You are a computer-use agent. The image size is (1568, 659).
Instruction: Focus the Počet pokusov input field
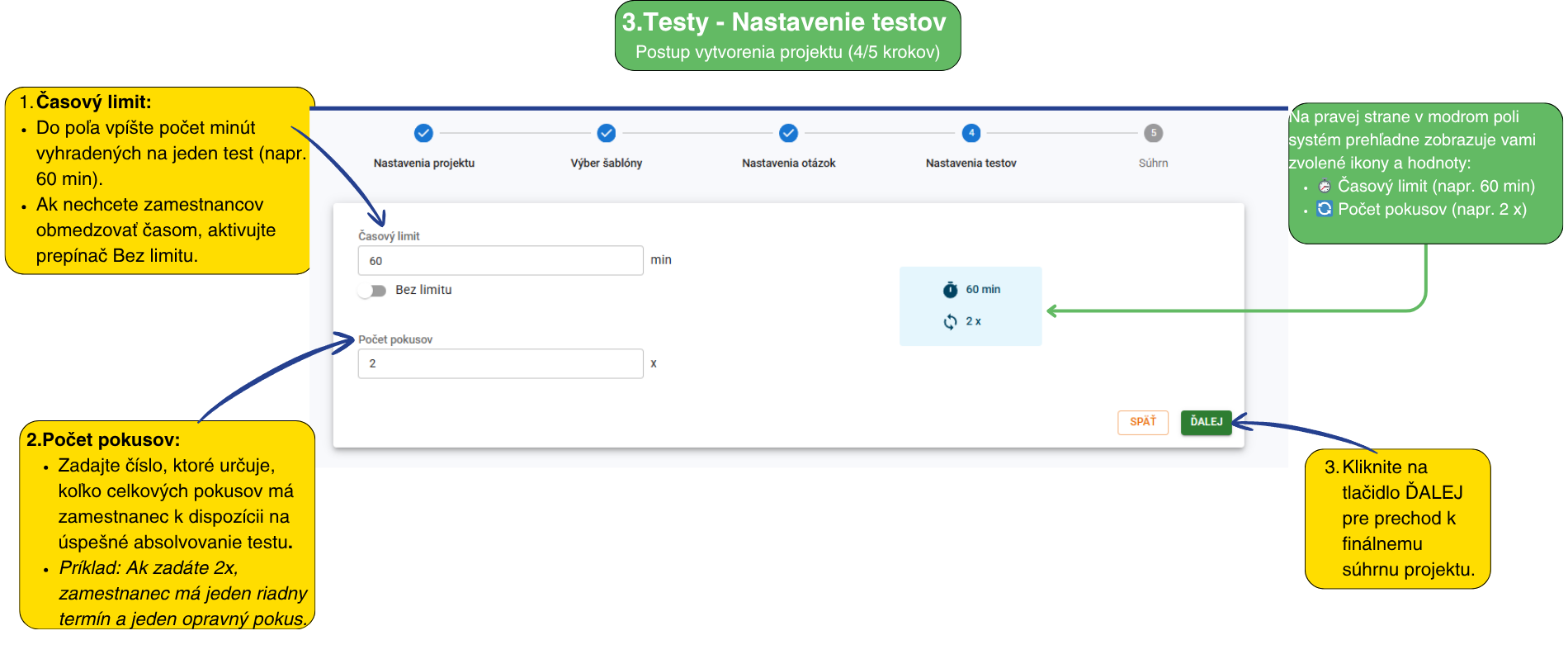tap(500, 364)
